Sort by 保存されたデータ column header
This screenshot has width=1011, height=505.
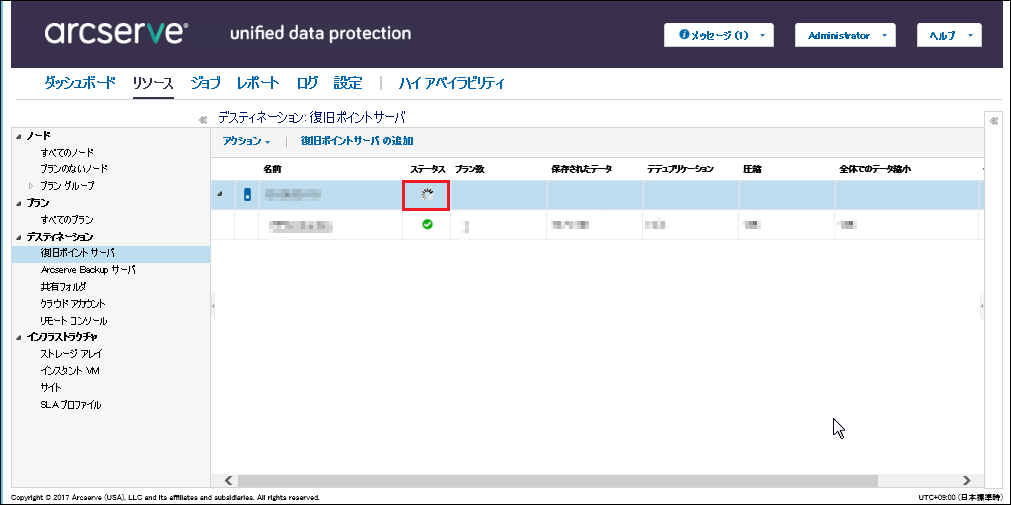click(582, 169)
